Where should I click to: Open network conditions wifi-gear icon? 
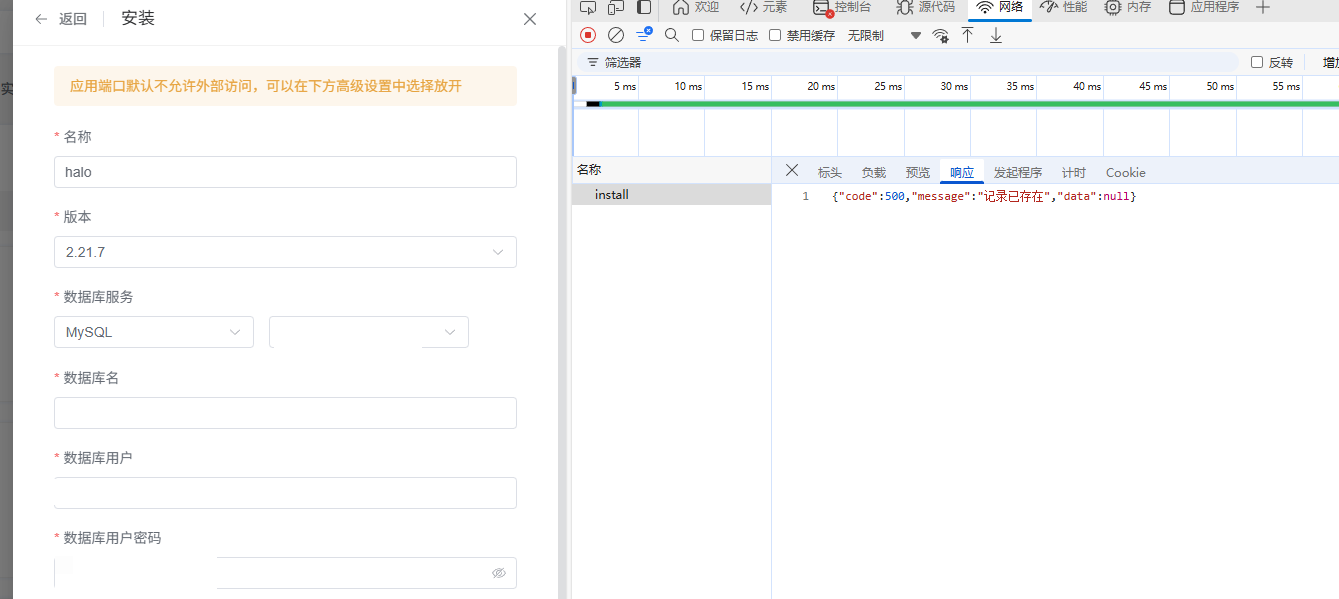click(940, 35)
